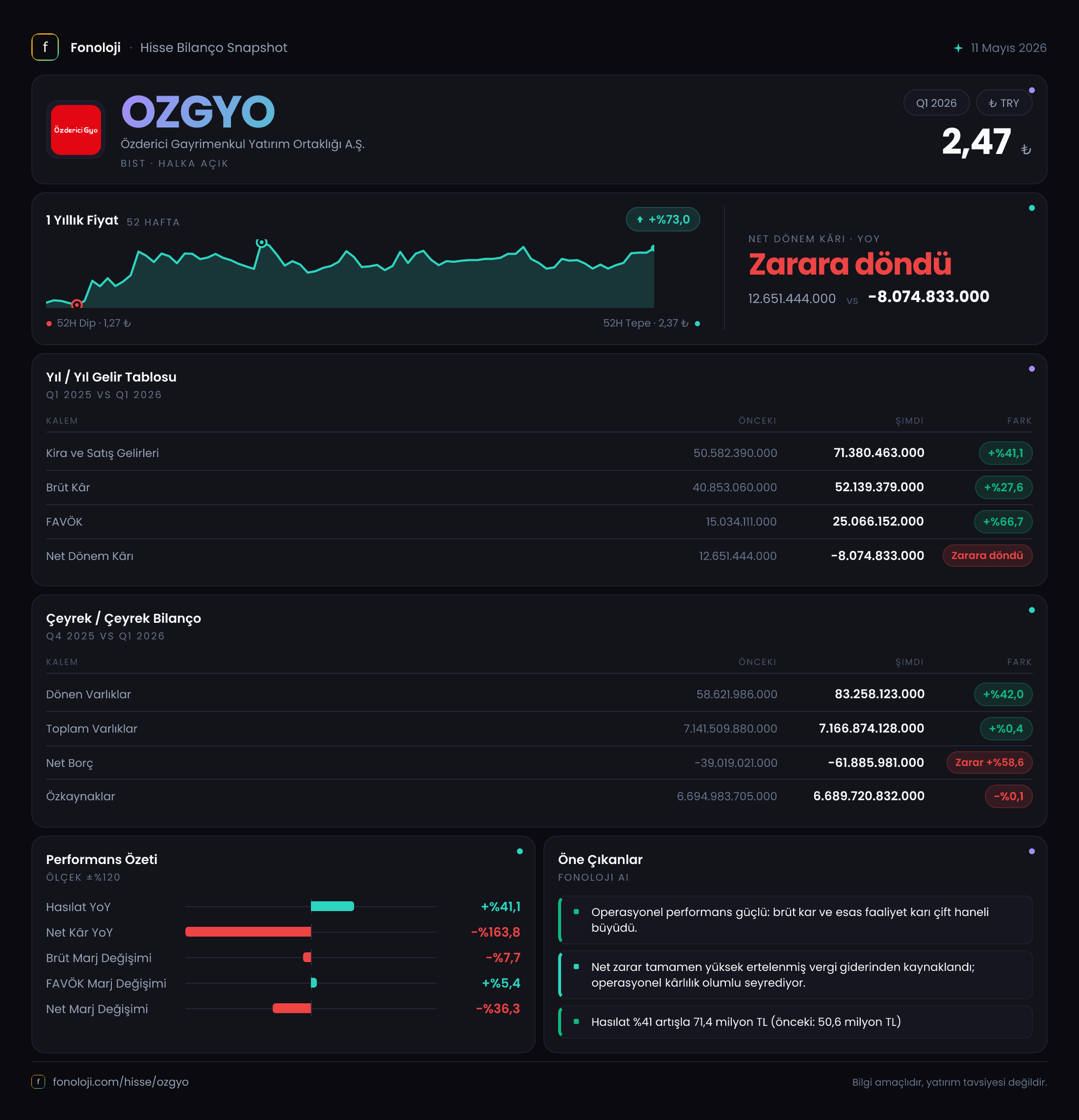
Task: Click the red dot beside "52H Dip"
Action: [x=49, y=324]
